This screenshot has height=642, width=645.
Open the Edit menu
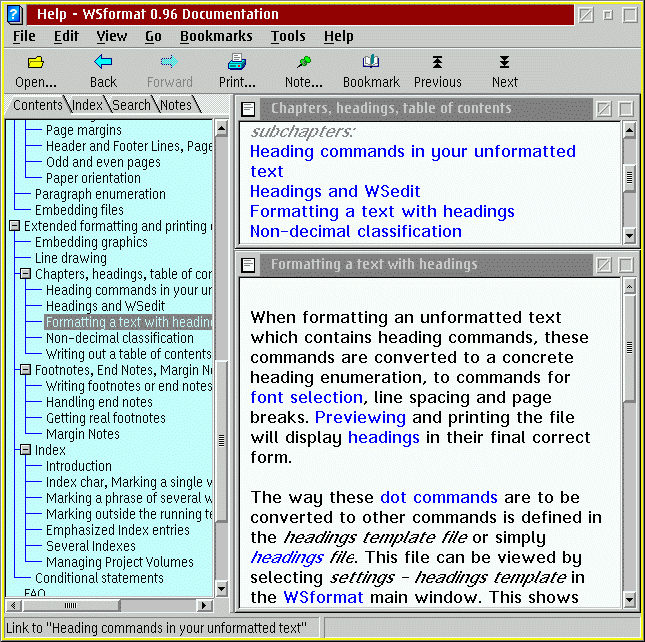[x=66, y=36]
